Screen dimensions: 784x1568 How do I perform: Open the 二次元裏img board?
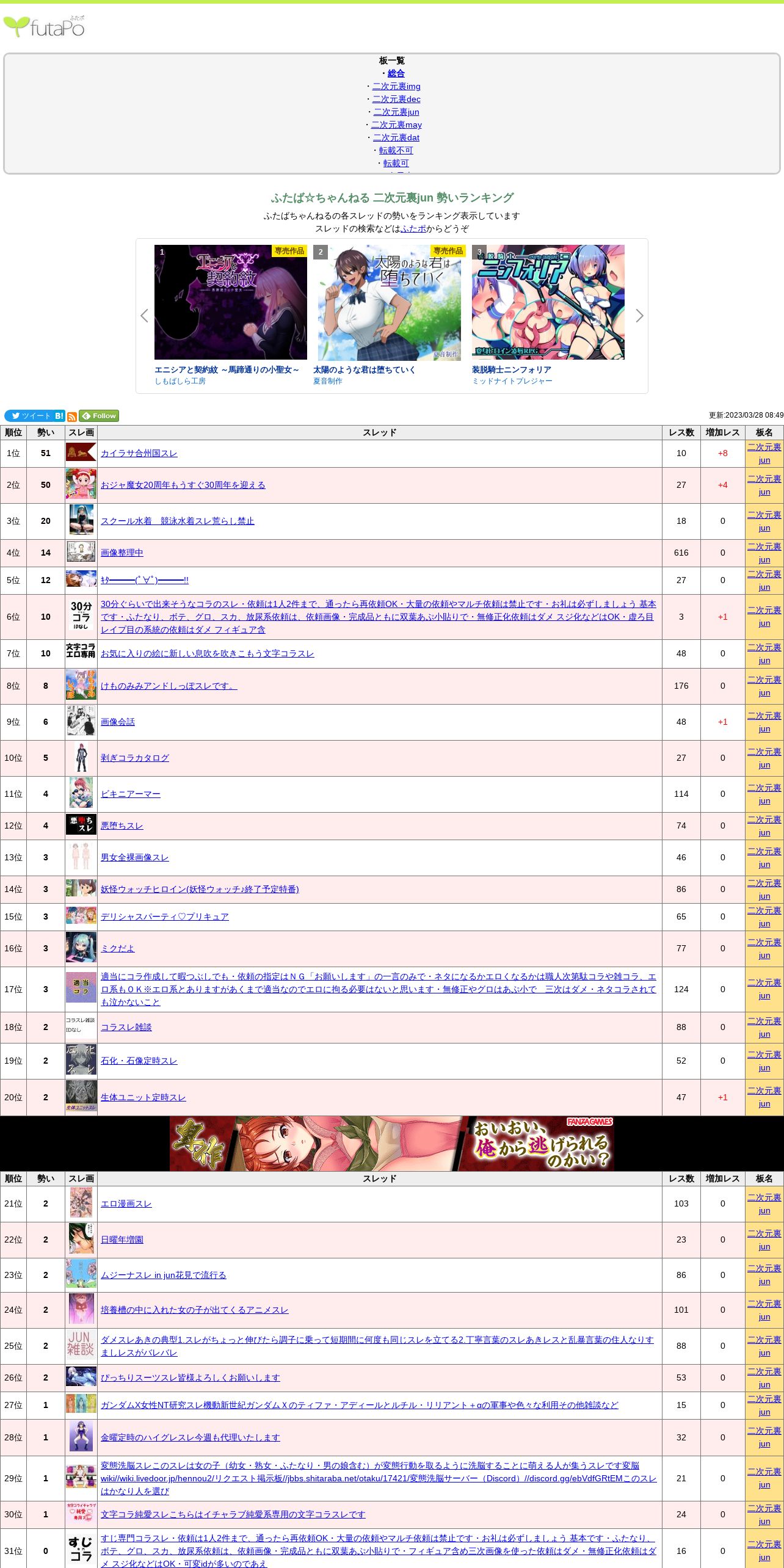point(396,86)
